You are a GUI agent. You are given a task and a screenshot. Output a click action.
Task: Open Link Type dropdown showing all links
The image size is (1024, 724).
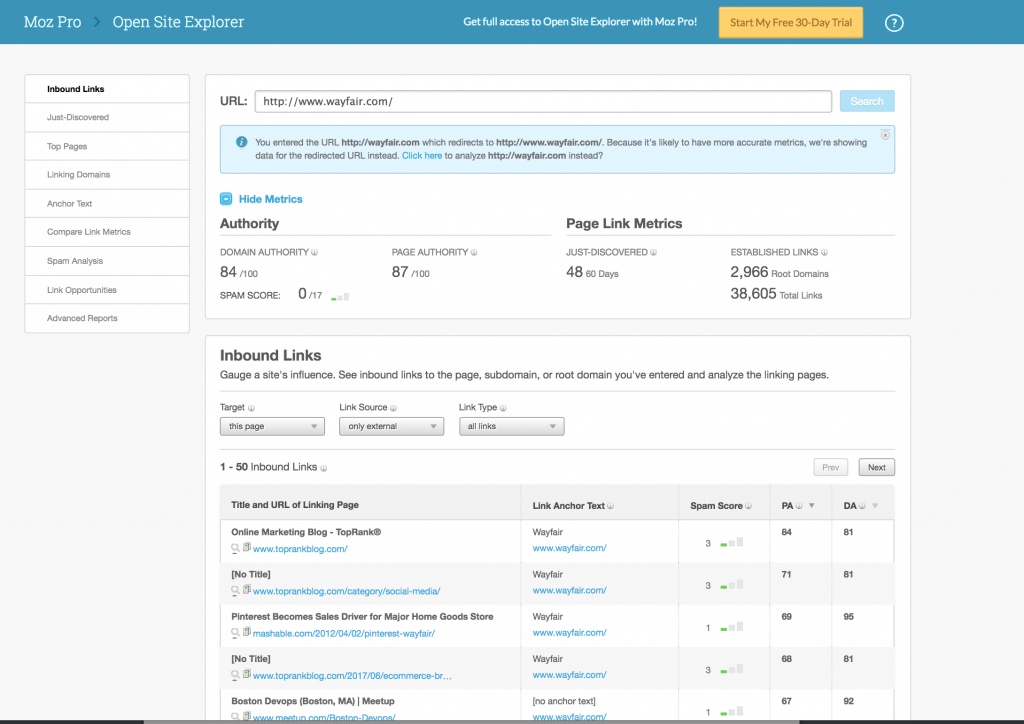pos(511,426)
